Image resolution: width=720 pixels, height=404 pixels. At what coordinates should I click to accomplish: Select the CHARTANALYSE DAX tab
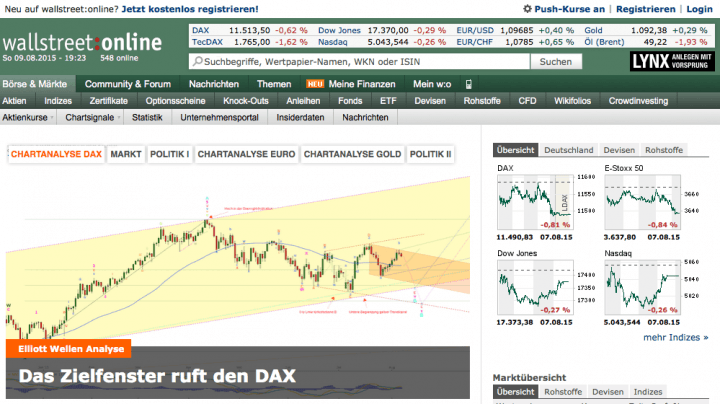(x=56, y=154)
